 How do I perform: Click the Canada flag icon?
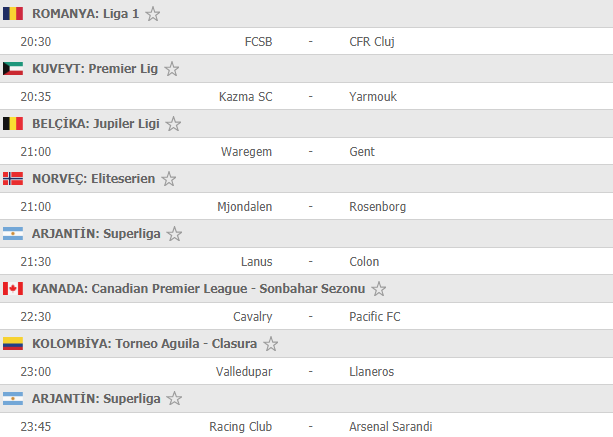click(x=13, y=289)
